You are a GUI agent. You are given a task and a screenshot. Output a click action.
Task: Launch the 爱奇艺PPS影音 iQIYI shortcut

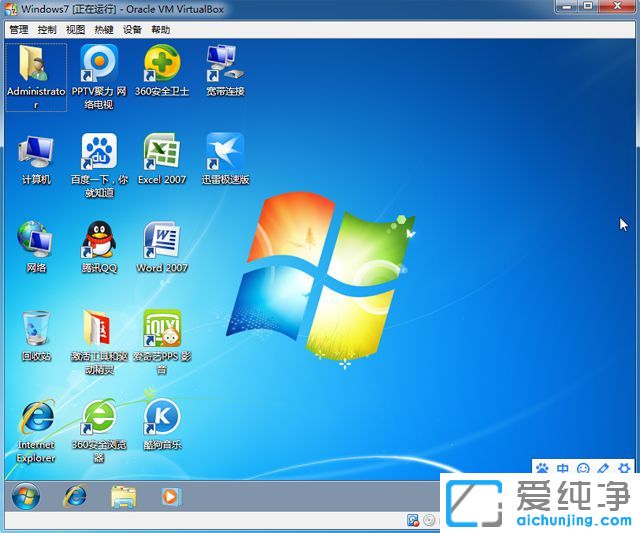point(162,342)
